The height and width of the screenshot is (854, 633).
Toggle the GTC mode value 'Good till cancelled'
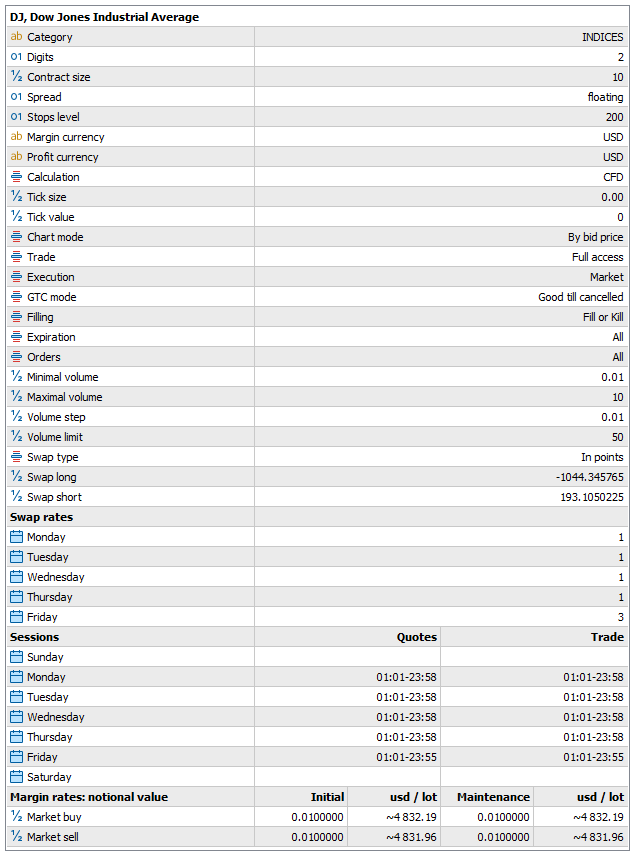(x=576, y=297)
